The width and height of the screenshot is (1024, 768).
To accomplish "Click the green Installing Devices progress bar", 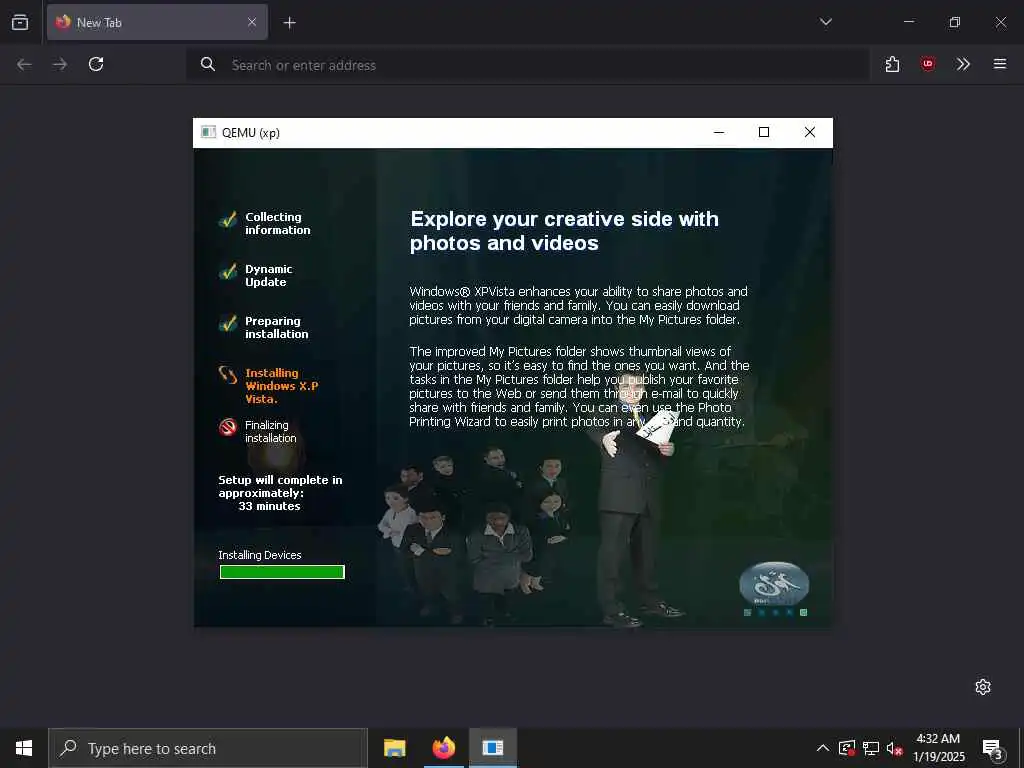I will 282,572.
